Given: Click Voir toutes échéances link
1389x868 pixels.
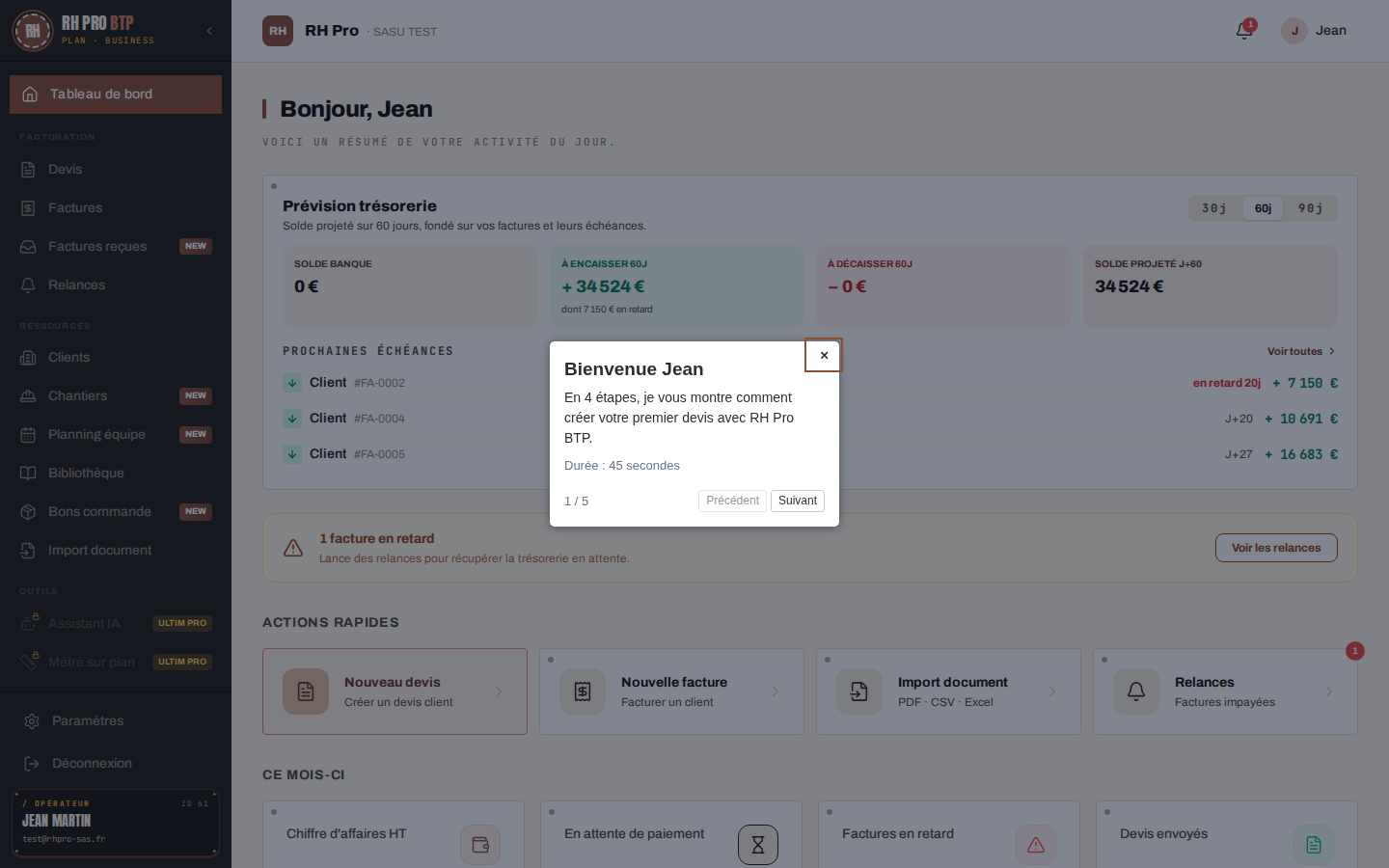Looking at the screenshot, I should tap(1301, 351).
